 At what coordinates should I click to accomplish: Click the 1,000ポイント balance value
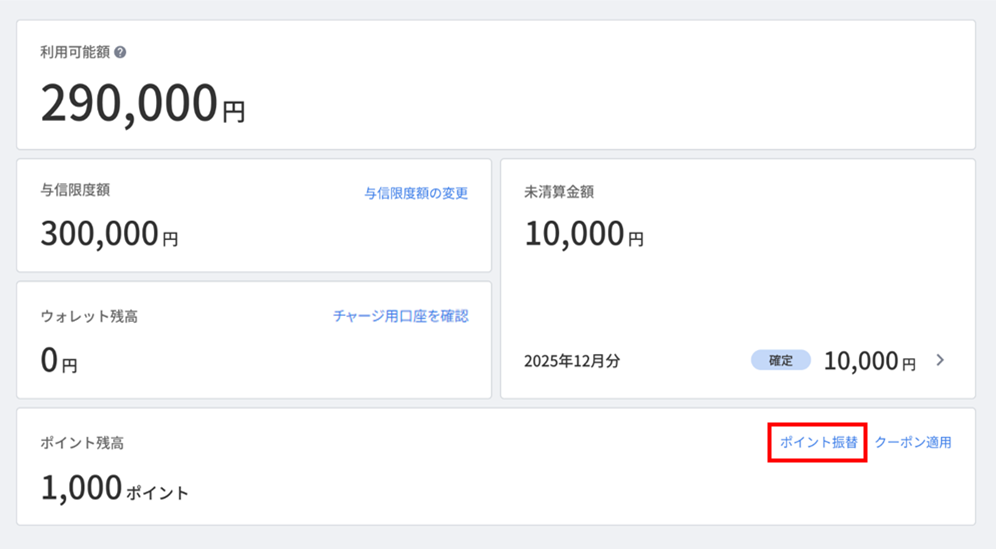pyautogui.click(x=114, y=489)
